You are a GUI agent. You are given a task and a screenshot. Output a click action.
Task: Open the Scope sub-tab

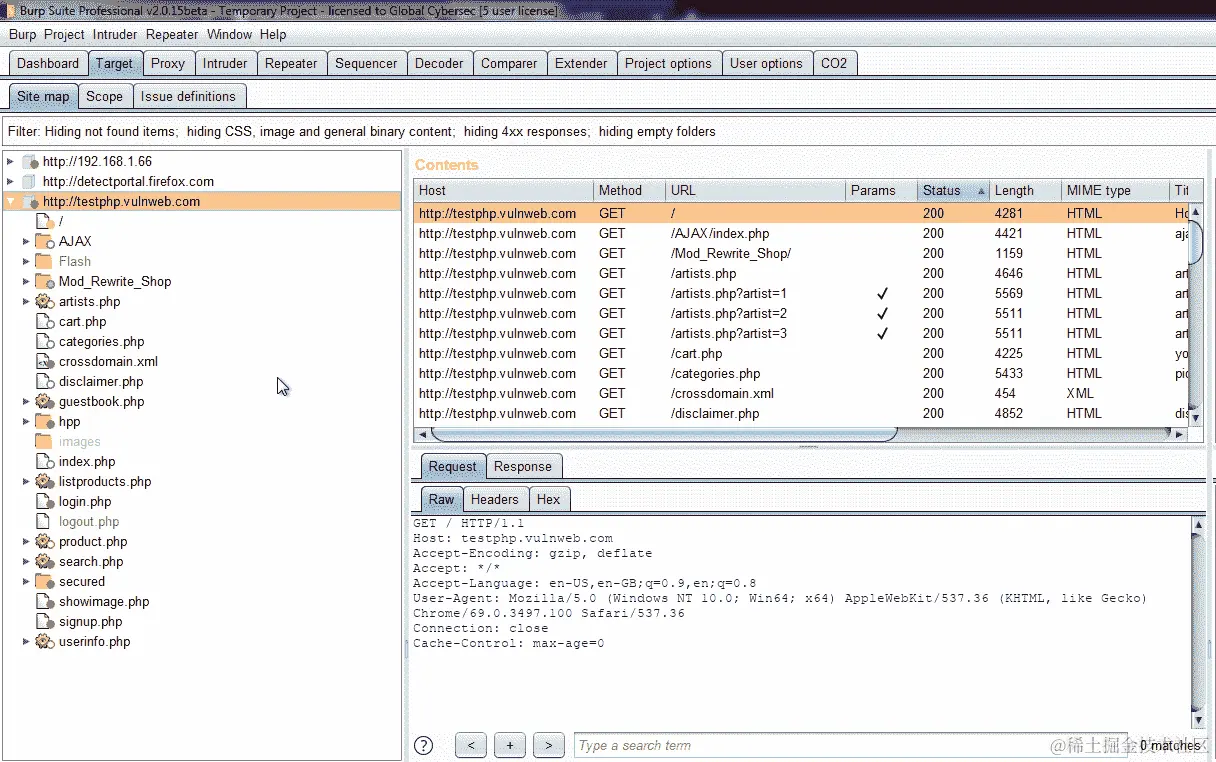(x=104, y=96)
